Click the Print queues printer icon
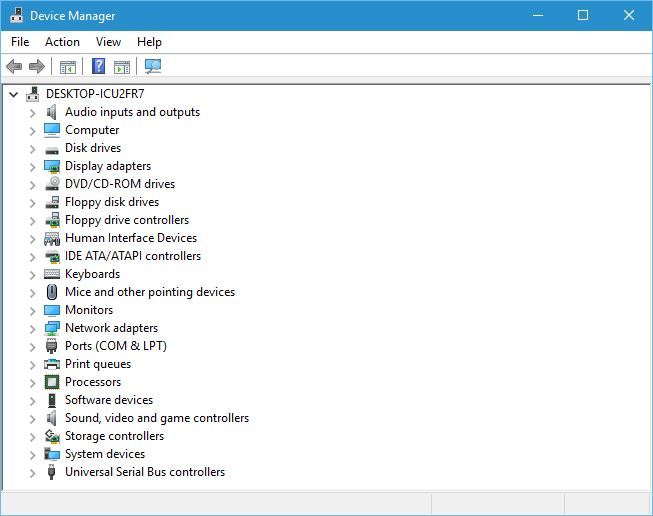 click(52, 364)
